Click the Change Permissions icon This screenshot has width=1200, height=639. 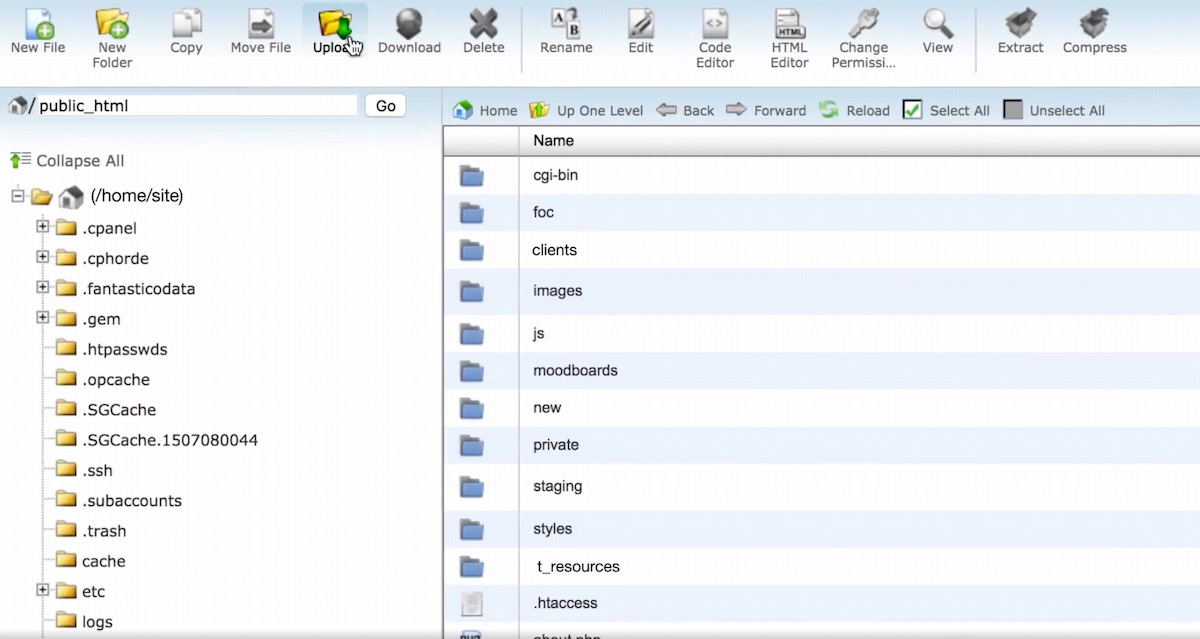(x=862, y=30)
